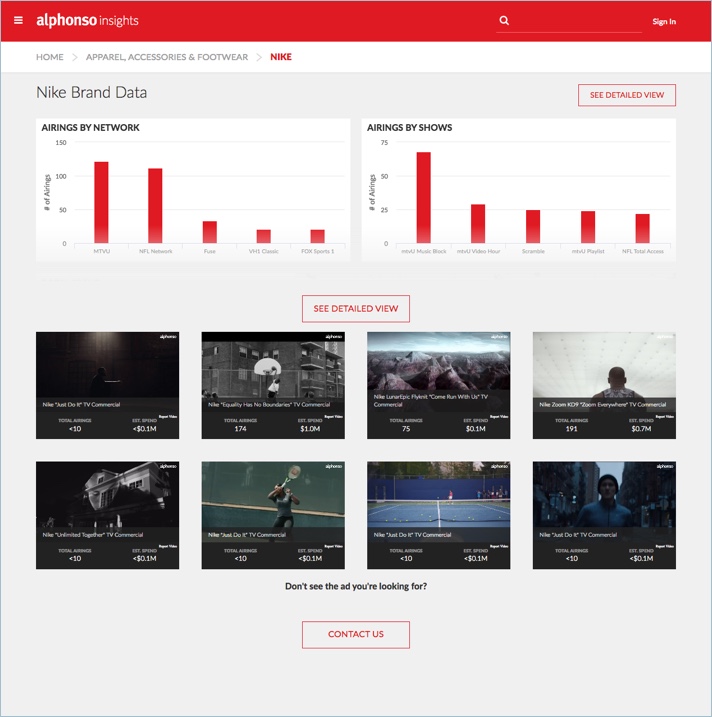Click the 174 total airings value
The image size is (712, 717).
click(240, 429)
